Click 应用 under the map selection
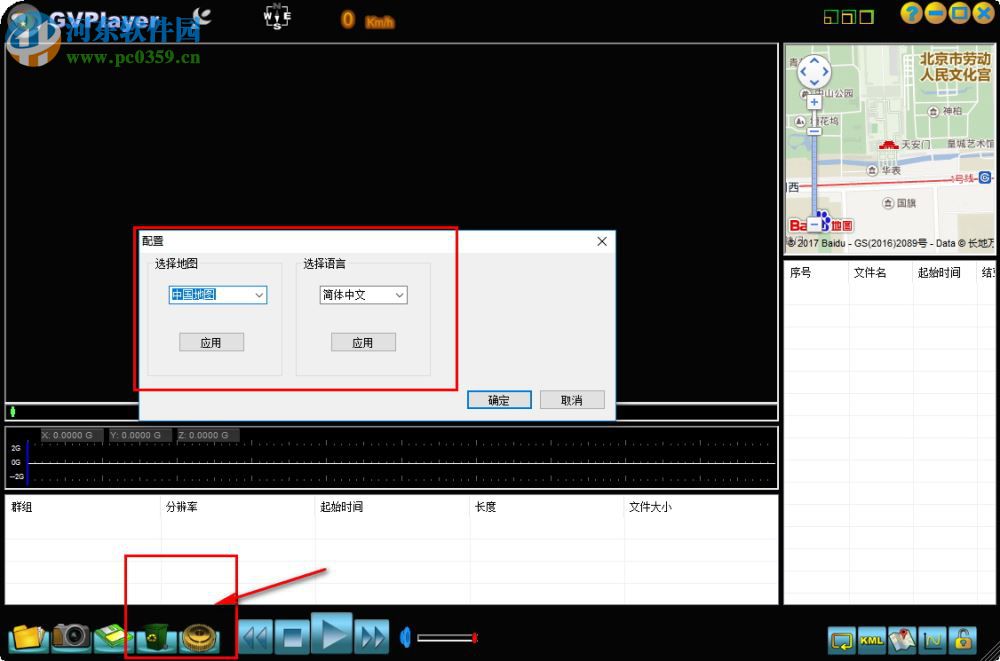This screenshot has height=661, width=1000. [211, 341]
